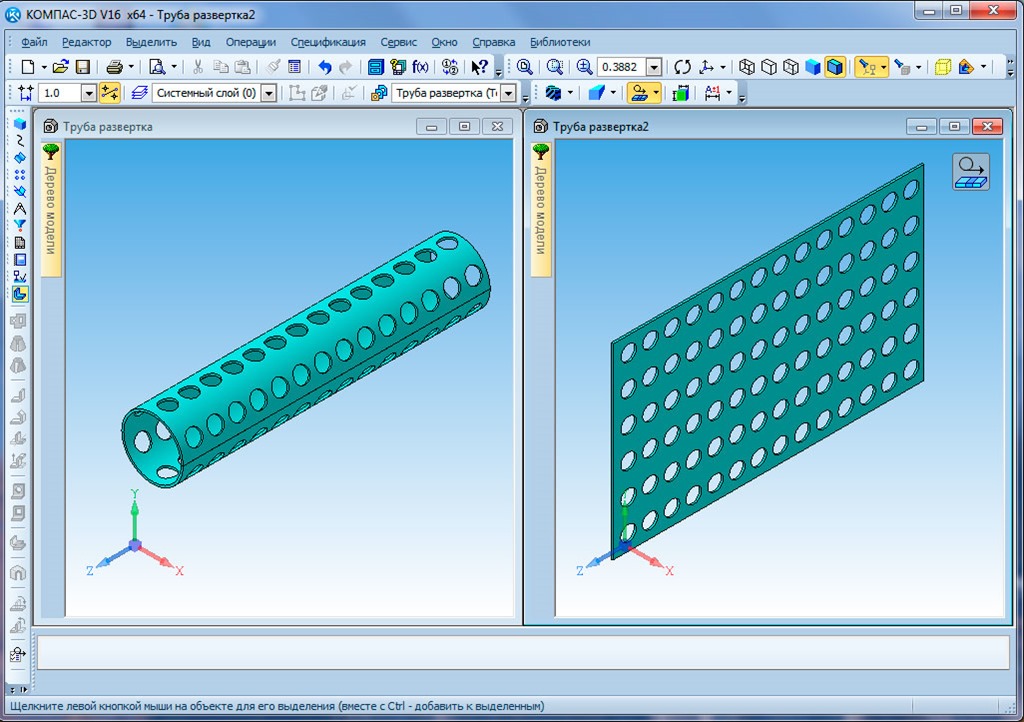The image size is (1024, 722).
Task: Click the zoom to window magnifier icon
Action: pyautogui.click(x=524, y=67)
